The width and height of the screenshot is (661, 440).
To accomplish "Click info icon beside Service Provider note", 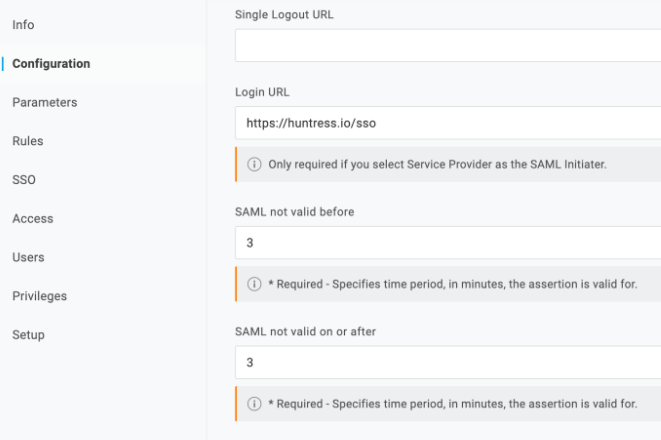I will tap(254, 164).
